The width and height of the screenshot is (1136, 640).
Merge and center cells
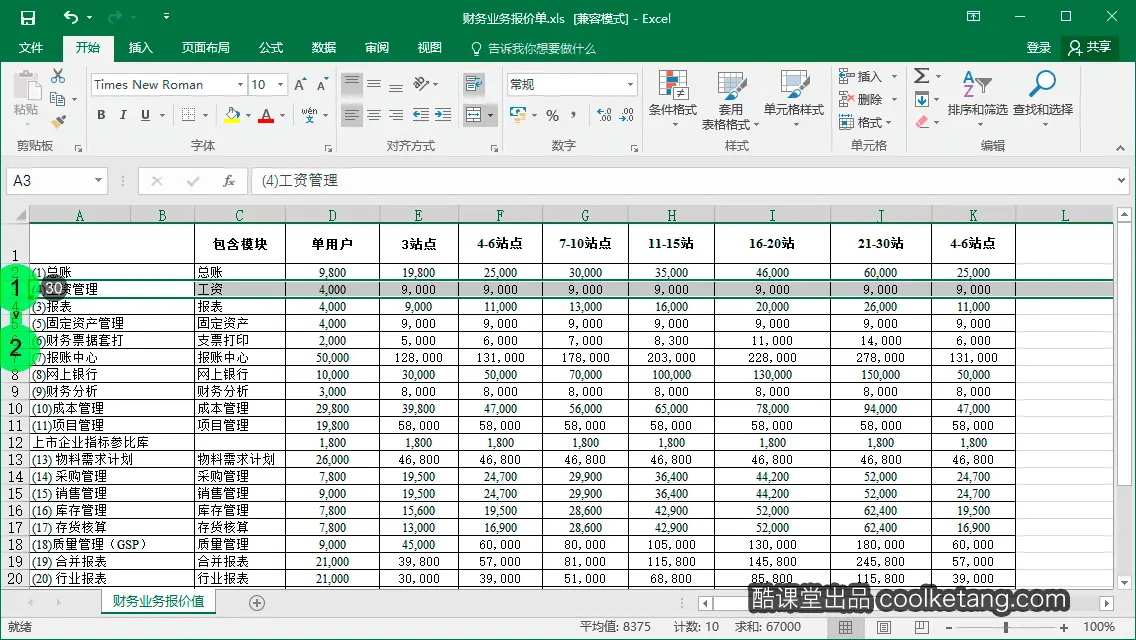[474, 115]
